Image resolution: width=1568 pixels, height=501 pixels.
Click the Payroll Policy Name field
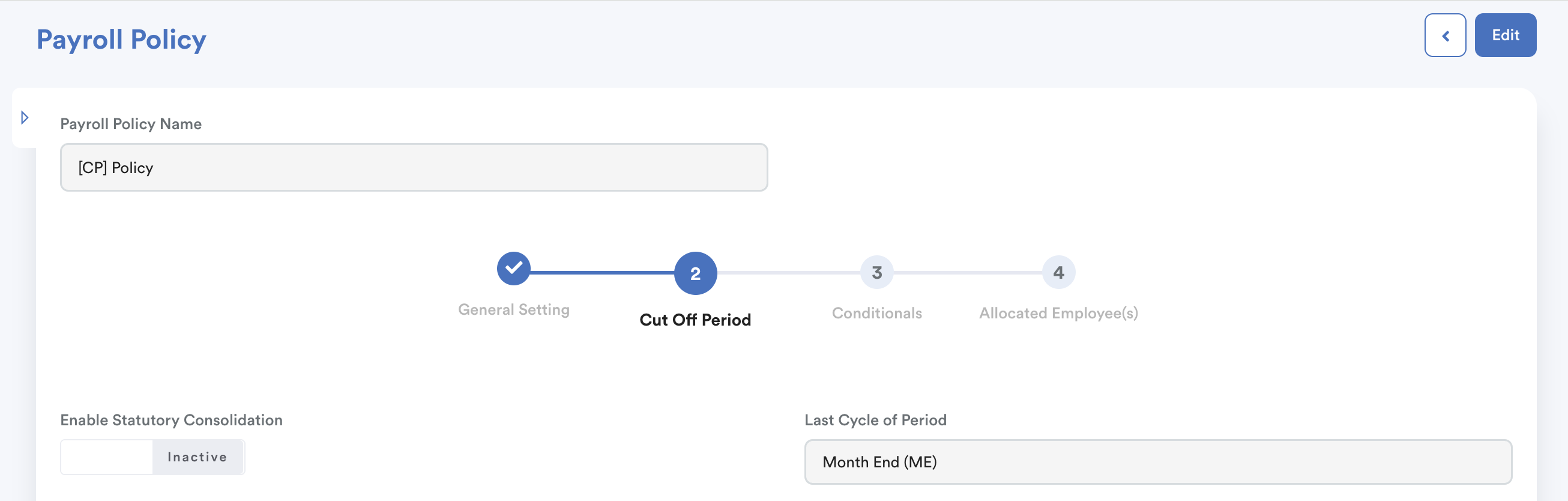(413, 168)
